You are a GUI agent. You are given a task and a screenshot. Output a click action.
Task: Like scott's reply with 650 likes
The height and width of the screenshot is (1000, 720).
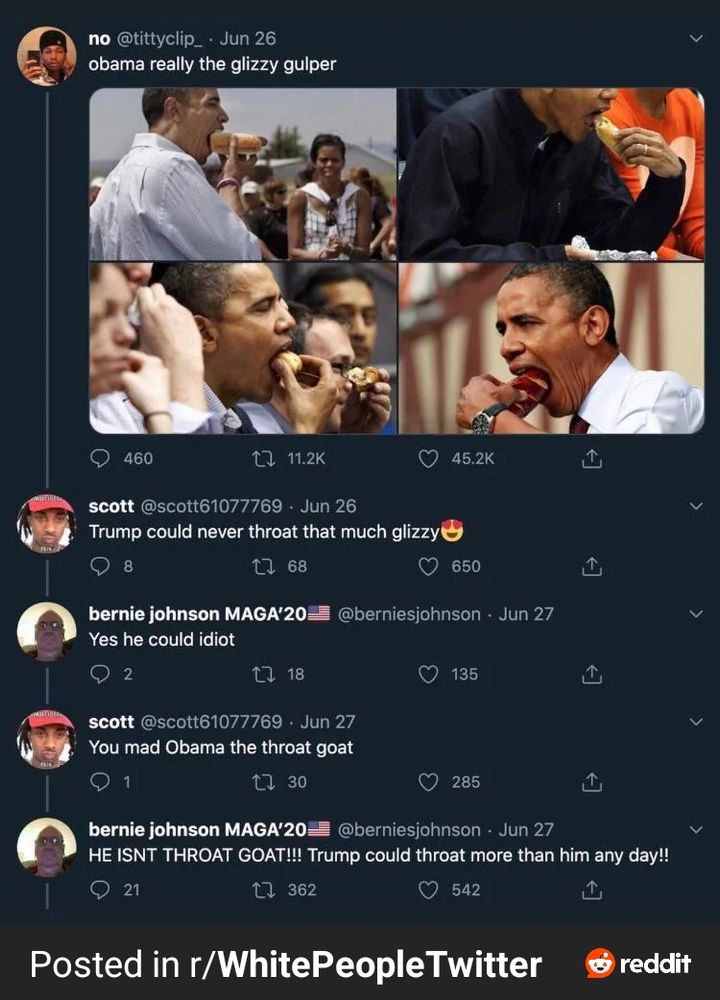coord(428,566)
